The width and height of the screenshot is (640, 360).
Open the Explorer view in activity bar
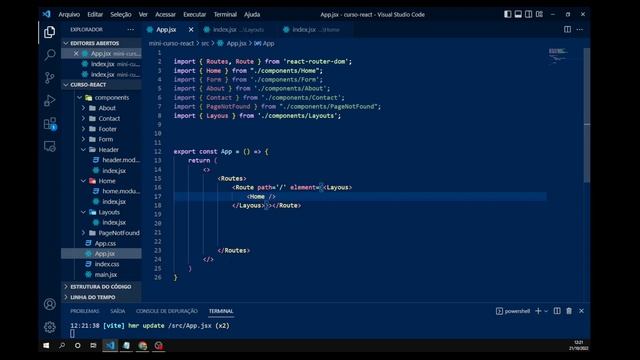click(x=49, y=32)
